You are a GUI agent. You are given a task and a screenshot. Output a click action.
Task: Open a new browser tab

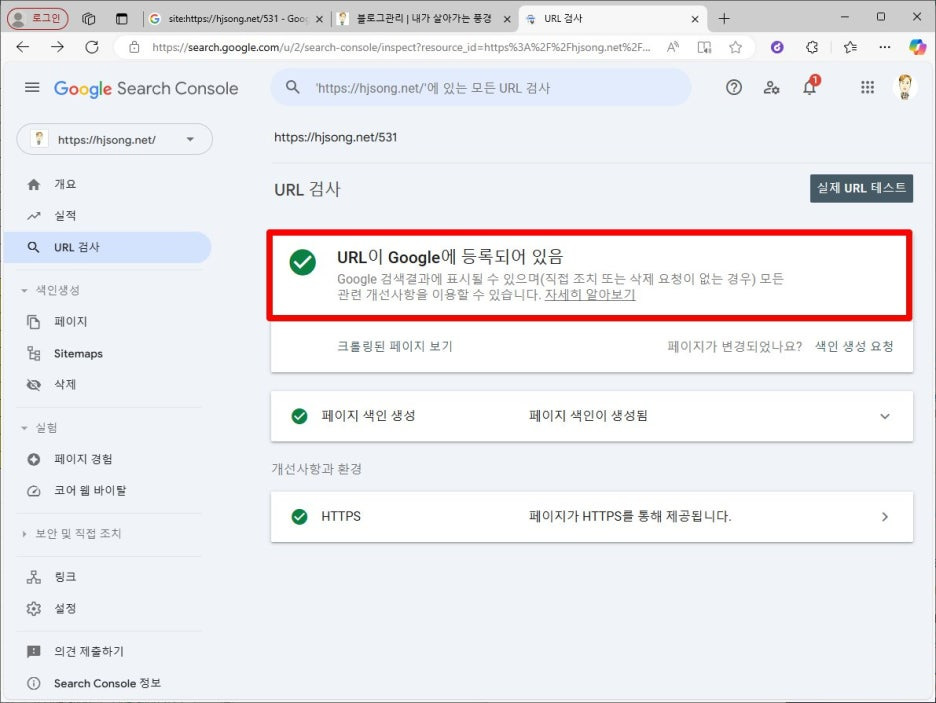click(x=724, y=19)
